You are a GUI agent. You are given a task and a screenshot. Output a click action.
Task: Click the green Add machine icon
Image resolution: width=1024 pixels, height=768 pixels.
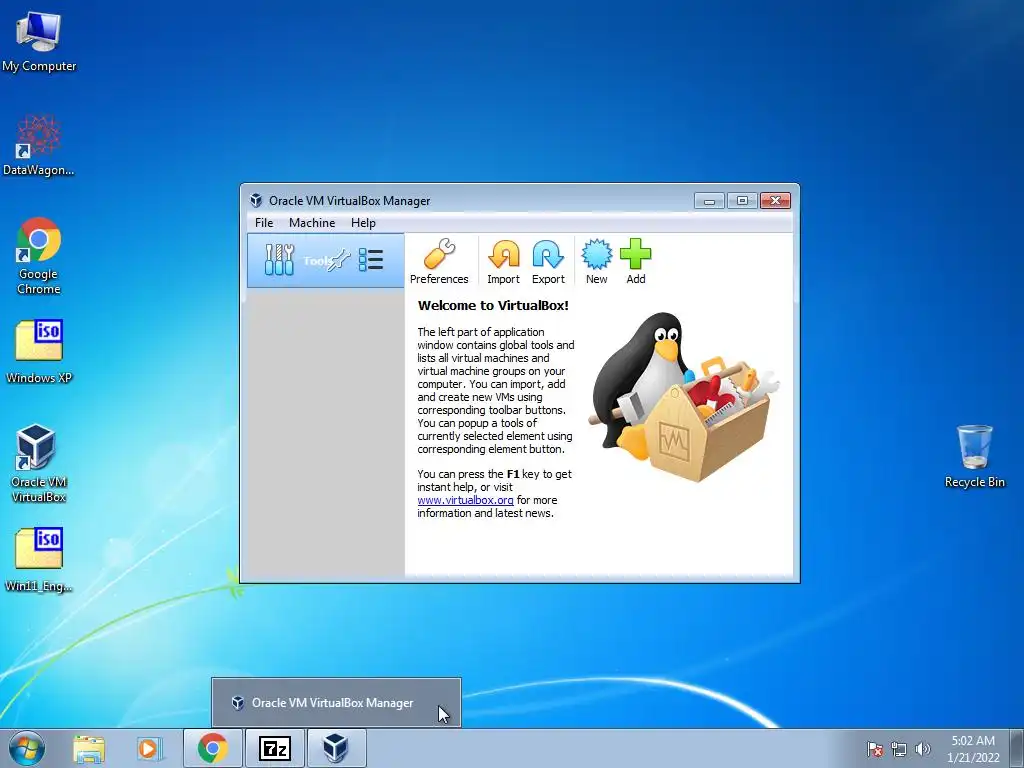click(635, 261)
